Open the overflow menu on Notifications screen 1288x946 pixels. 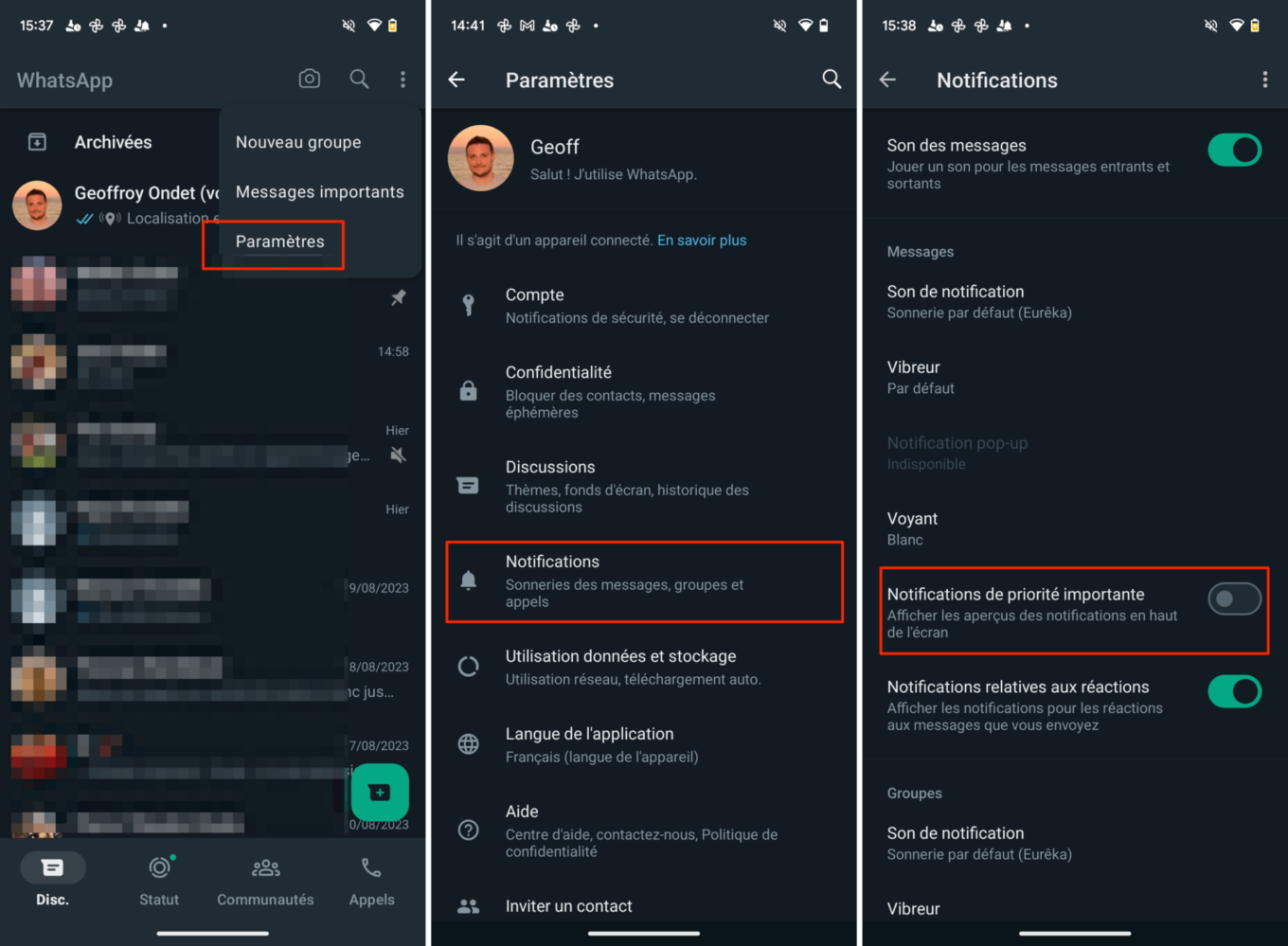[1264, 80]
